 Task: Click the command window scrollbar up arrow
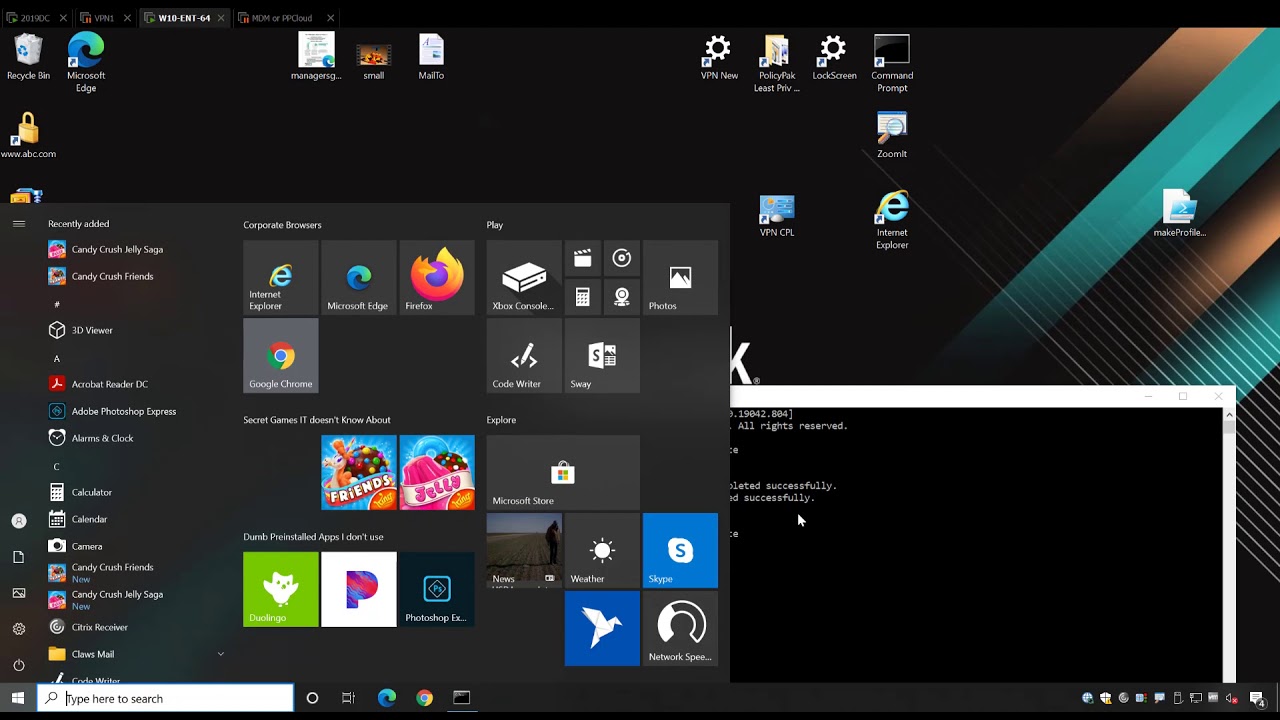(x=1229, y=414)
